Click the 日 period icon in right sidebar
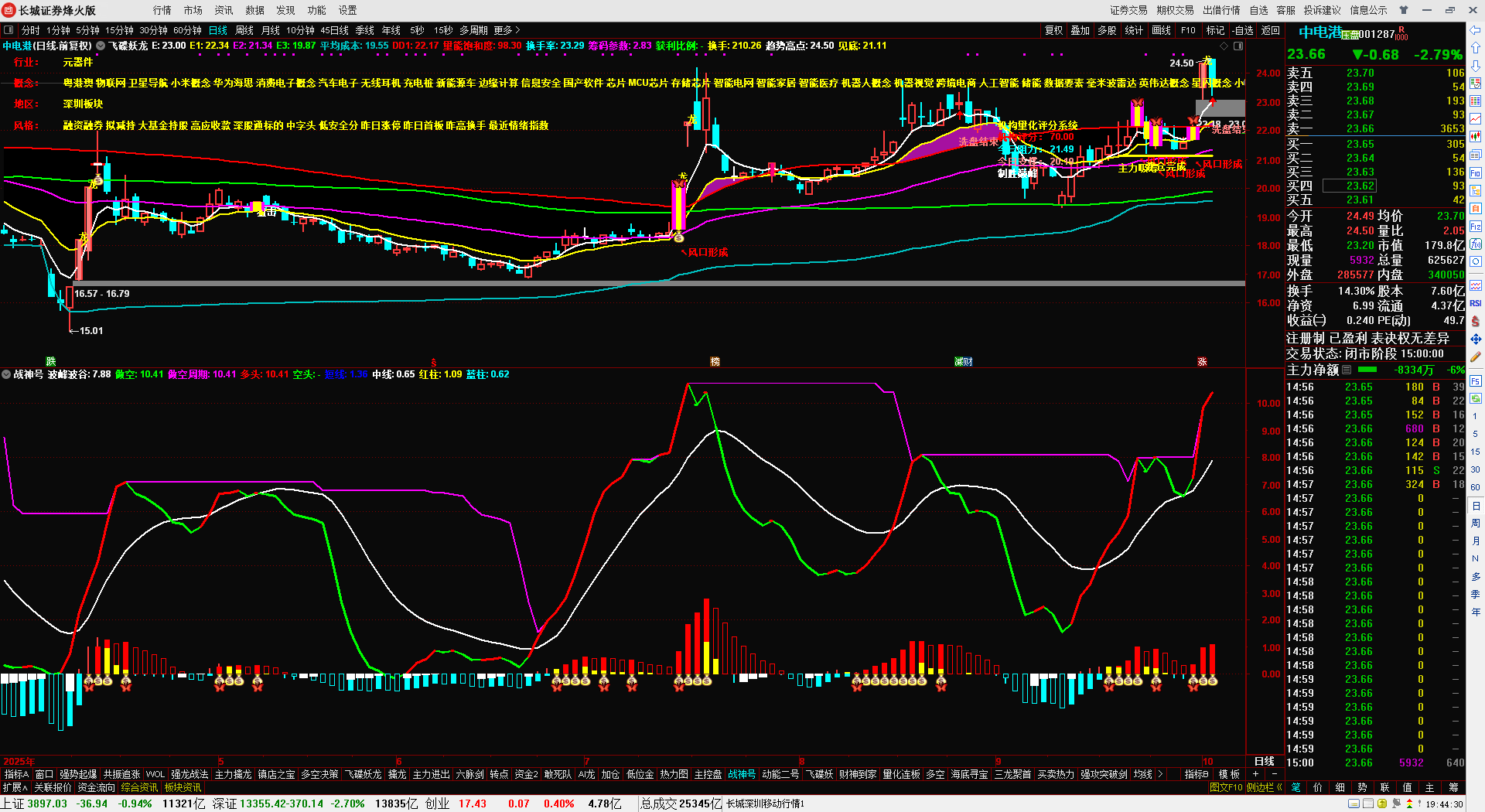The image size is (1485, 812). click(x=1476, y=506)
